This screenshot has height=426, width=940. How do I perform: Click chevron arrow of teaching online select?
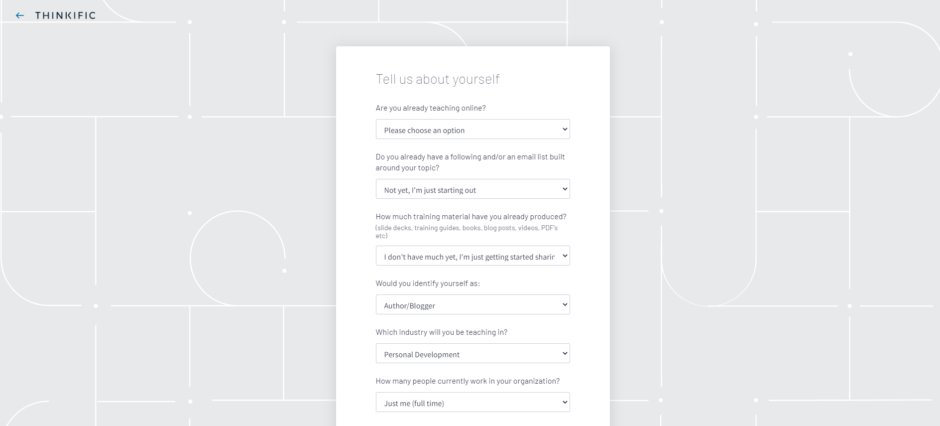click(x=564, y=129)
